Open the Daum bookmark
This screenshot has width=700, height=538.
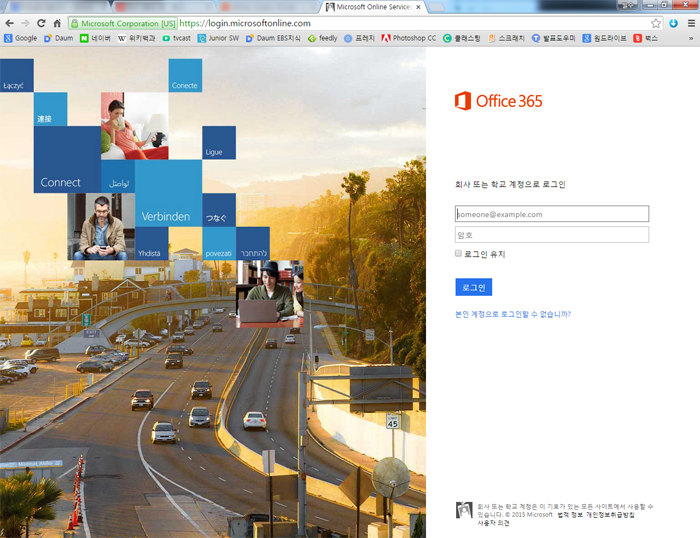tap(58, 38)
